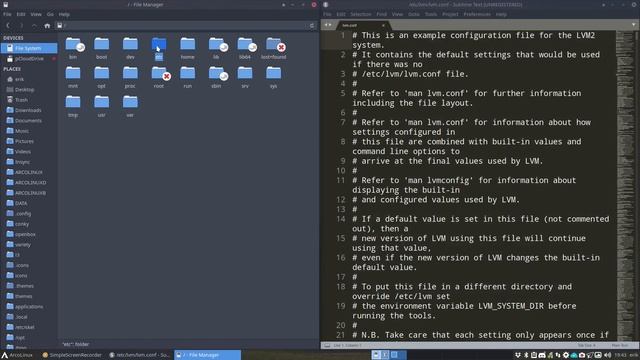Viewport: 640px width, 360px height.
Task: Open the Project menu in Sublime Text
Action: pos(450,14)
